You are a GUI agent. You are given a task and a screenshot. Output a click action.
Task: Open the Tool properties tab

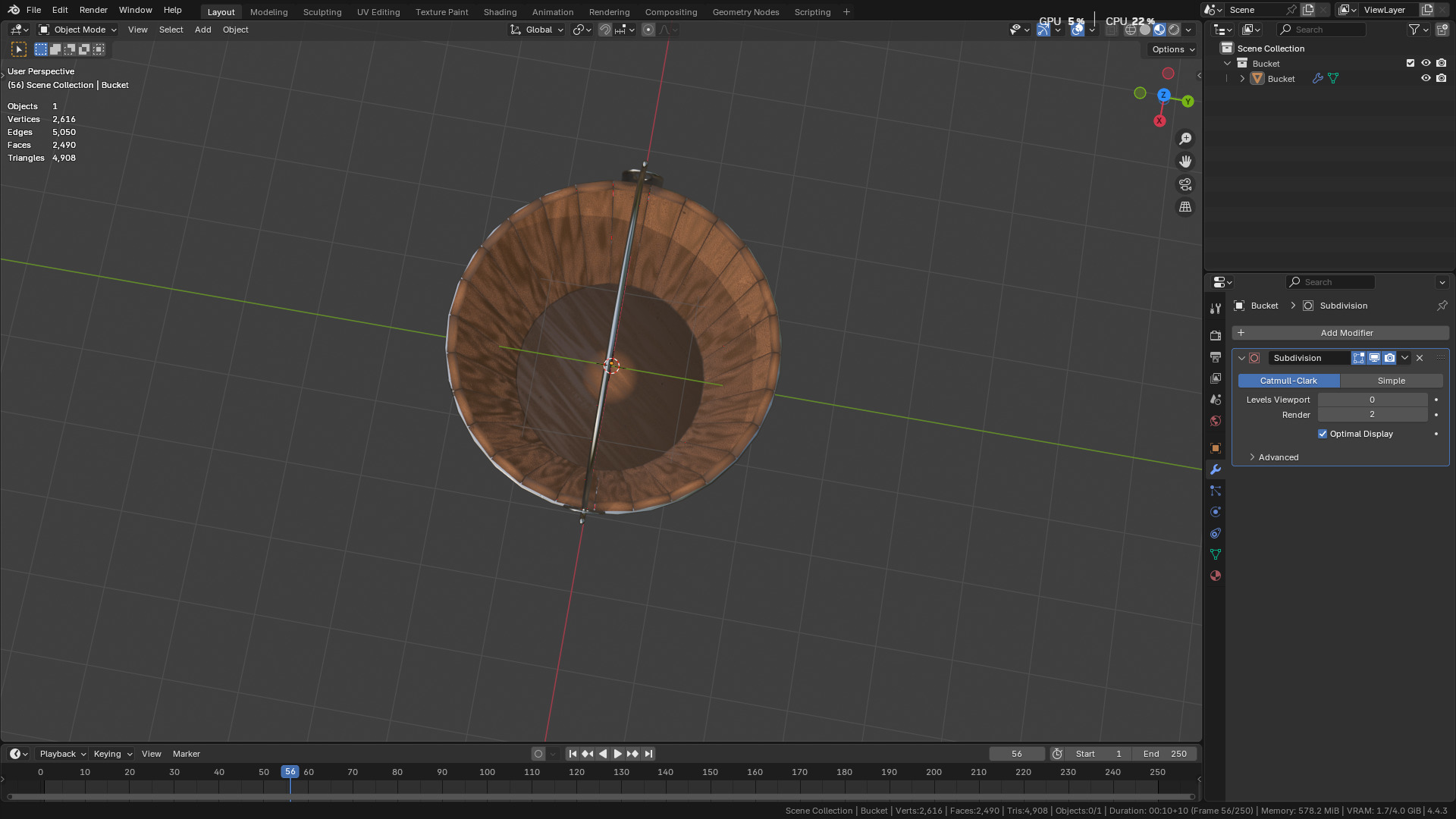[1216, 309]
